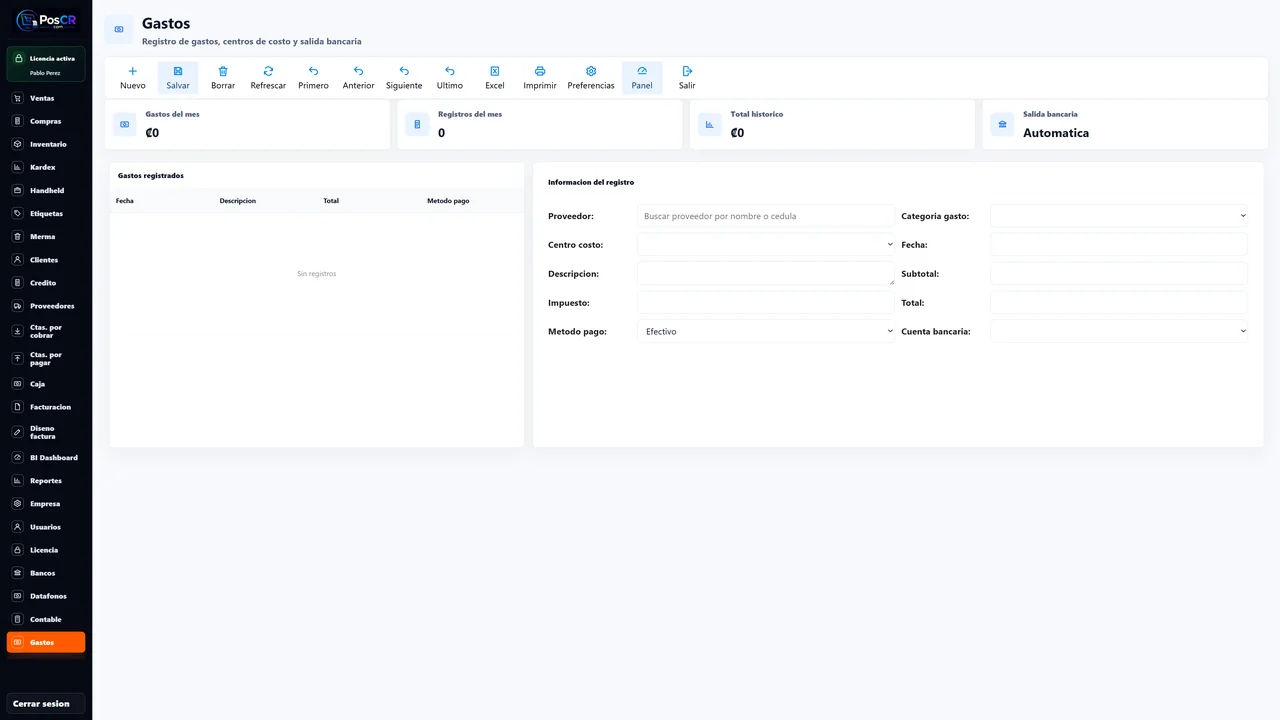Click the Cerrar sesion button
1280x720 pixels.
(46, 703)
